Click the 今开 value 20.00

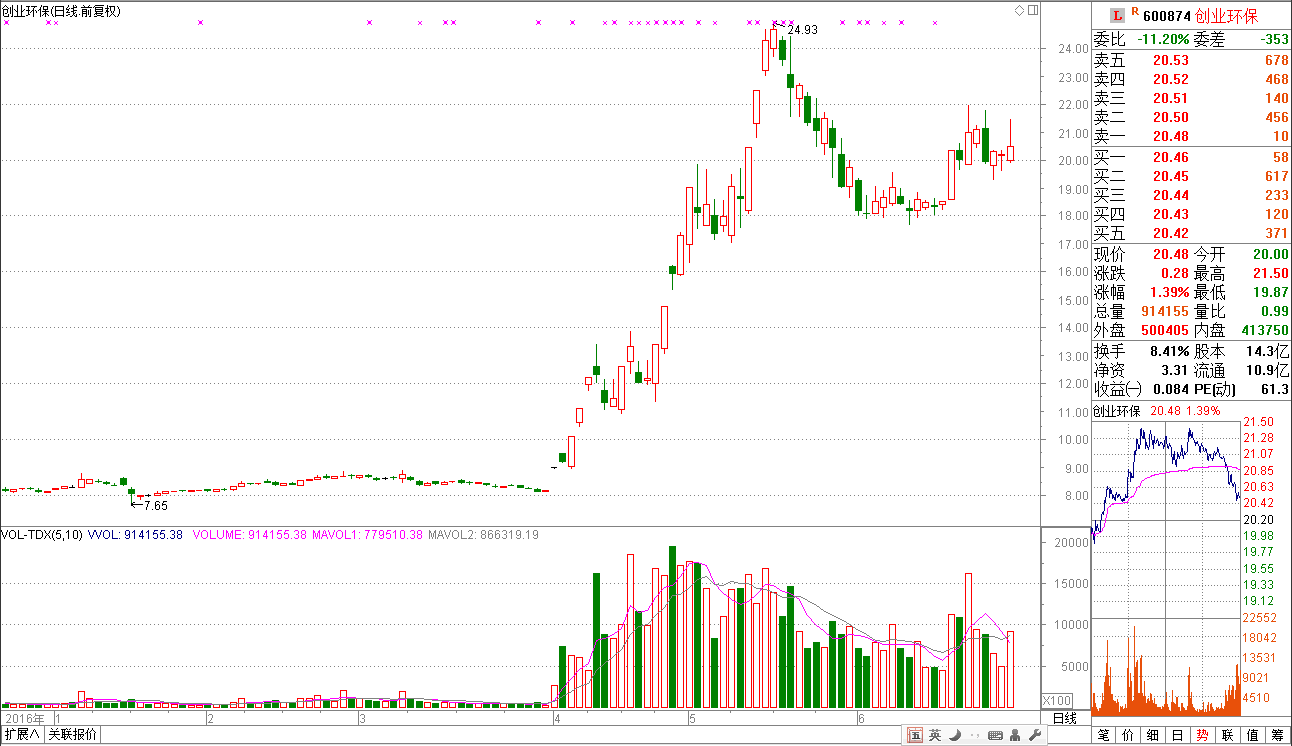1271,254
